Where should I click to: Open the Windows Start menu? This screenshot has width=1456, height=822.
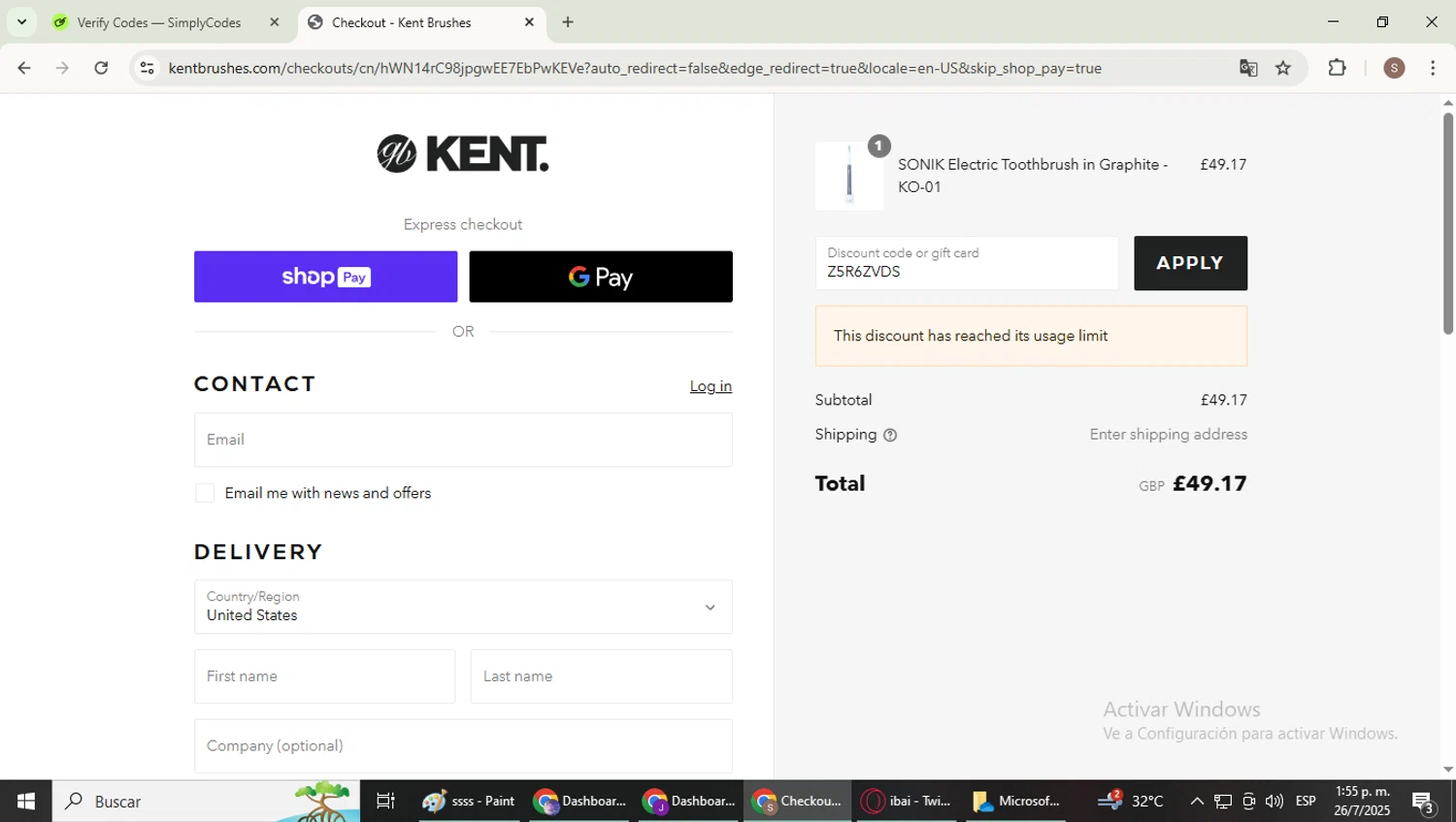point(26,801)
